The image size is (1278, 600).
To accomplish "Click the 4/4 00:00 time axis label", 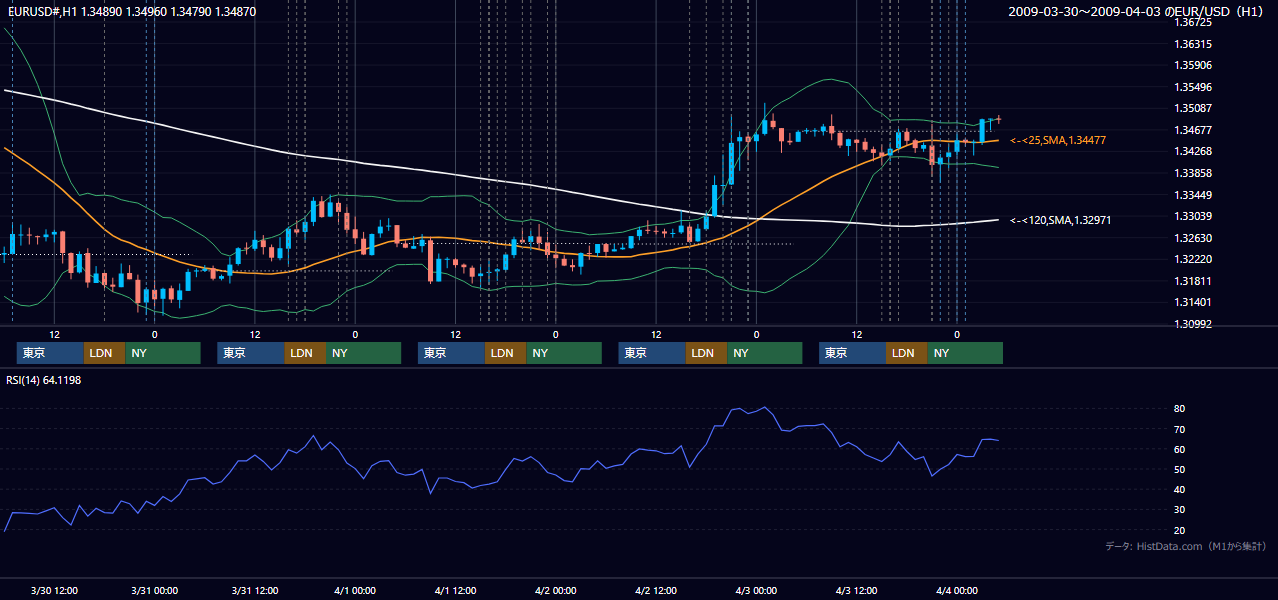I will coord(957,590).
